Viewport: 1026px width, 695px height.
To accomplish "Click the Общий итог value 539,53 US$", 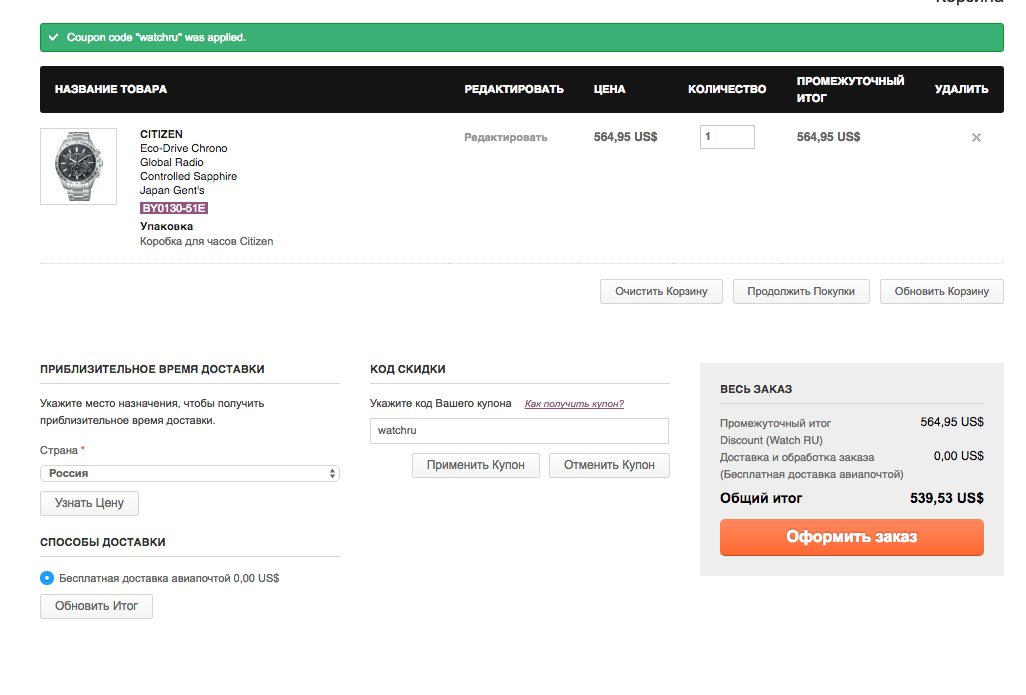I will [946, 498].
